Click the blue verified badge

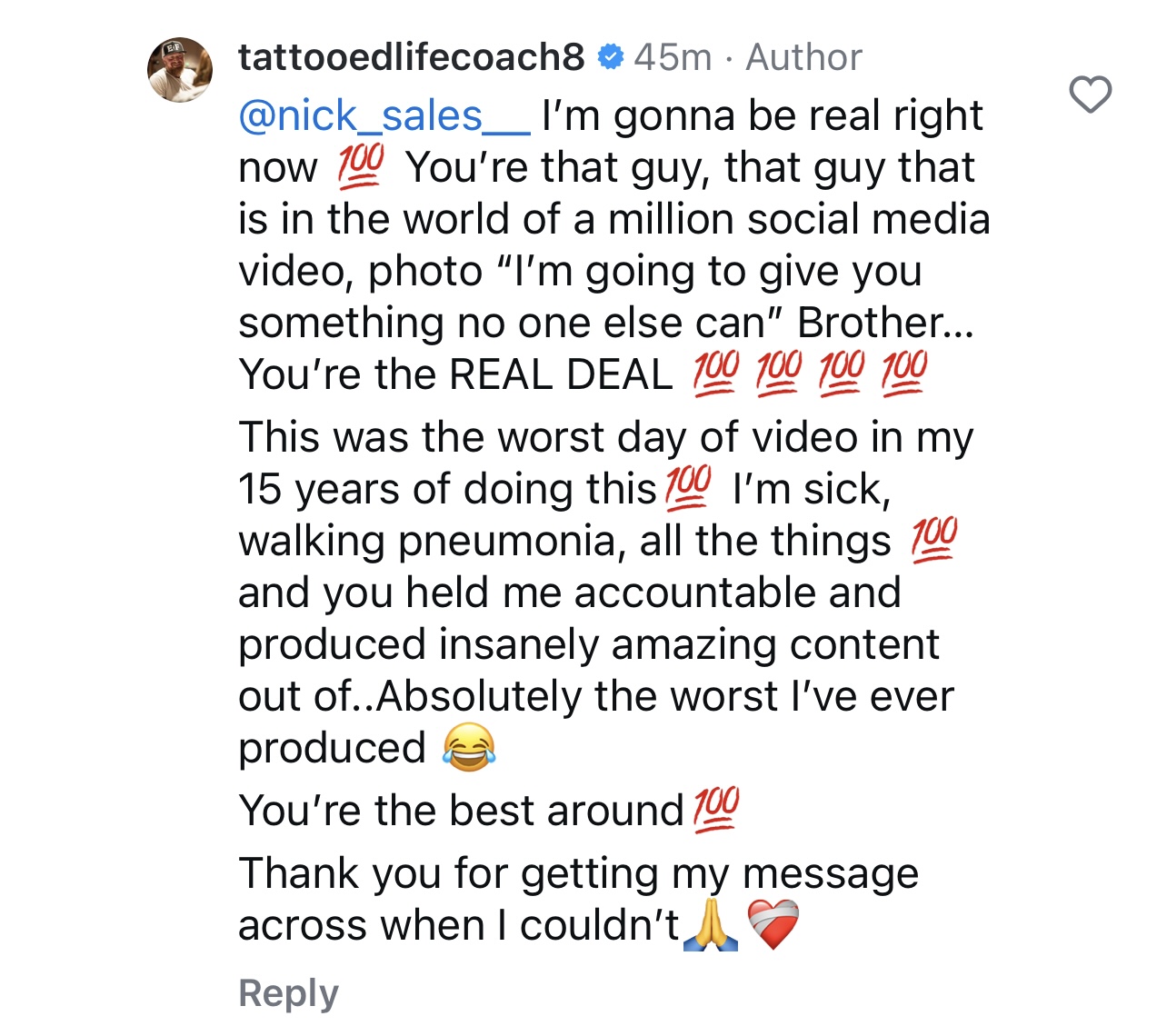point(610,57)
